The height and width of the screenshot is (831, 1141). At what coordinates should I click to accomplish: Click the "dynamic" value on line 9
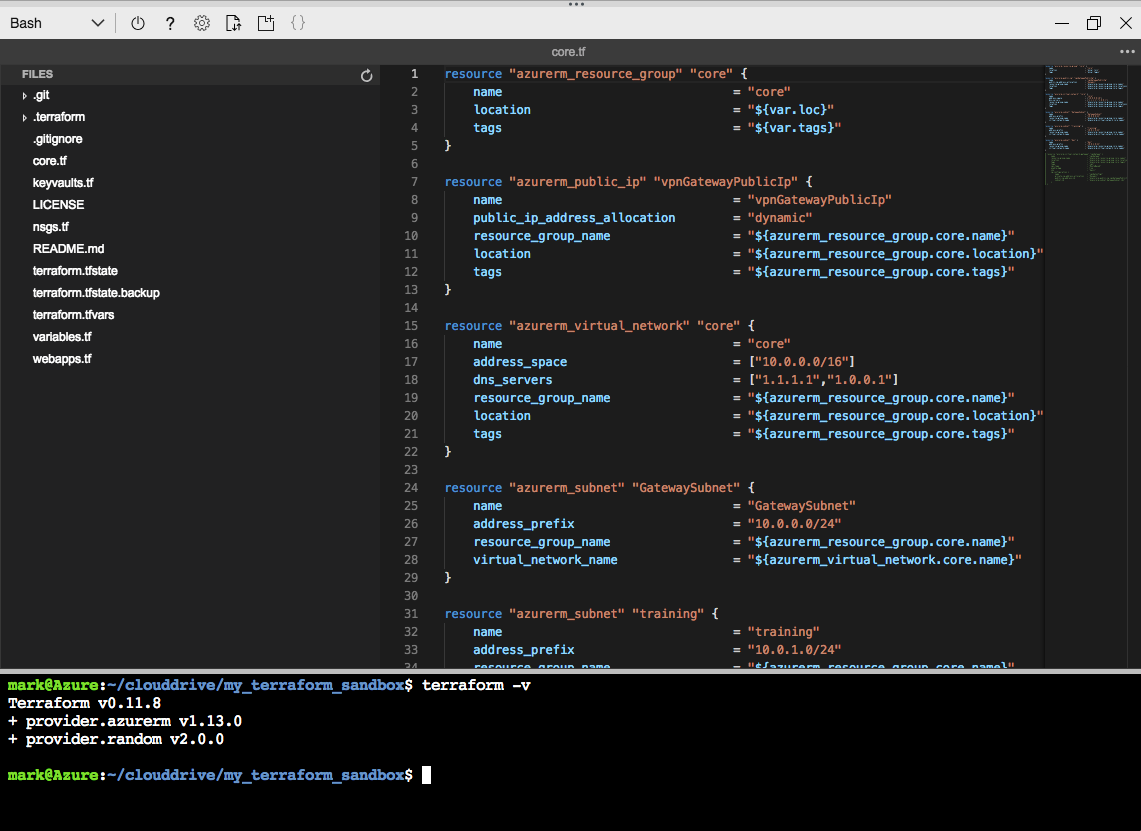pyautogui.click(x=780, y=218)
